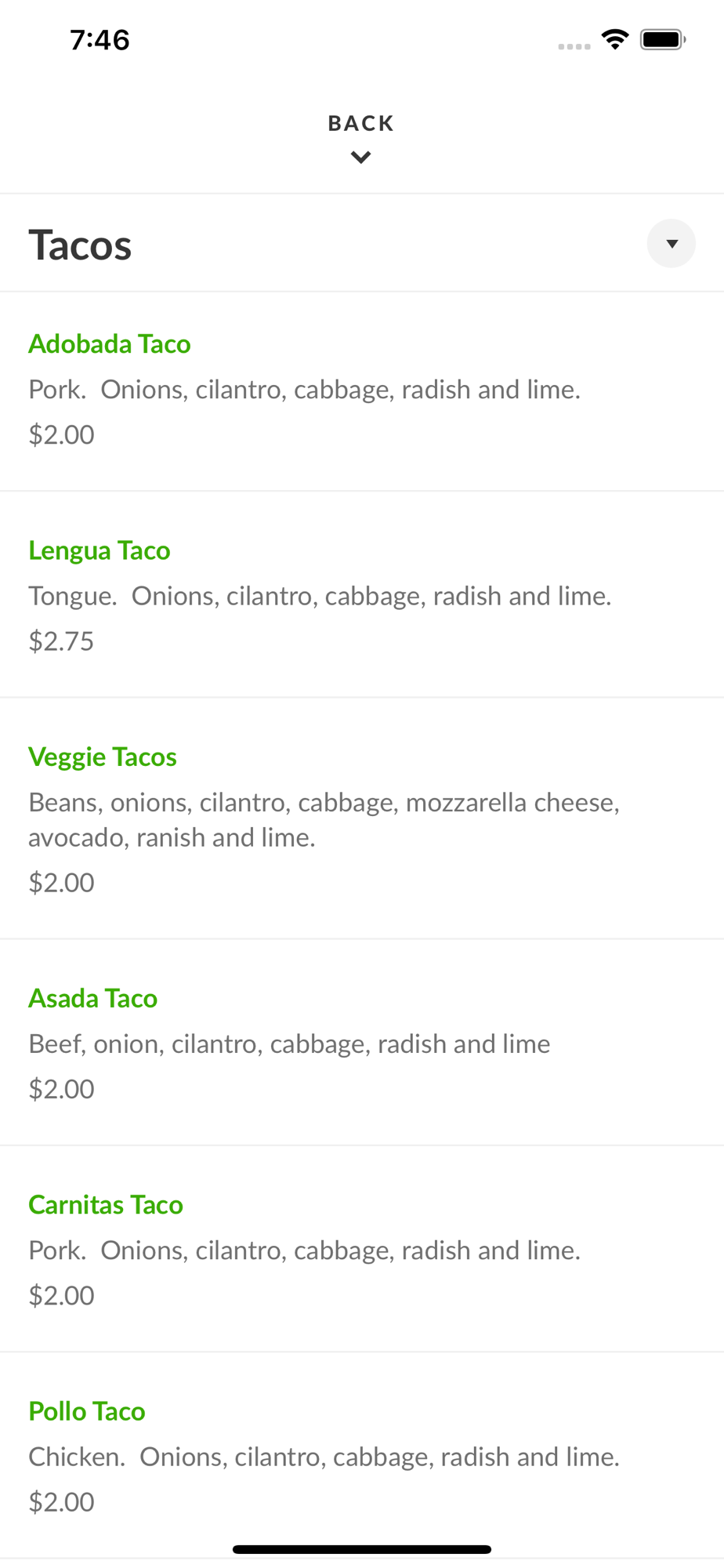Tap the Adobada Taco description text
The height and width of the screenshot is (1568, 724).
click(x=304, y=390)
